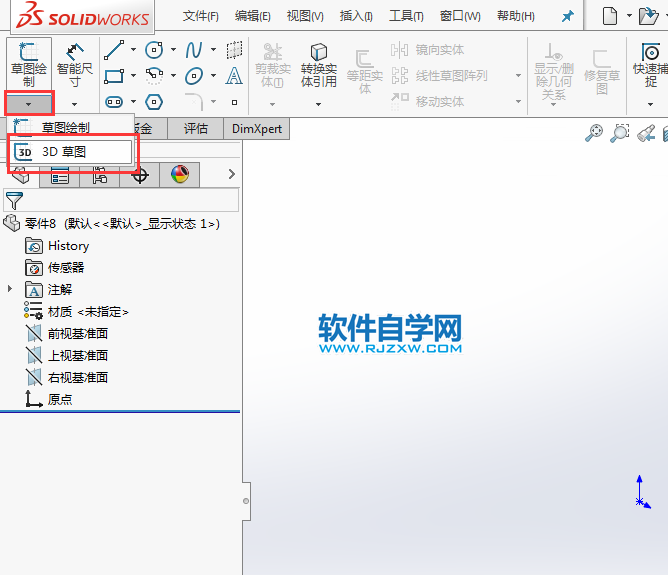Image resolution: width=668 pixels, height=575 pixels.
Task: Select 前视基准面 front plane
Action: click(67, 334)
